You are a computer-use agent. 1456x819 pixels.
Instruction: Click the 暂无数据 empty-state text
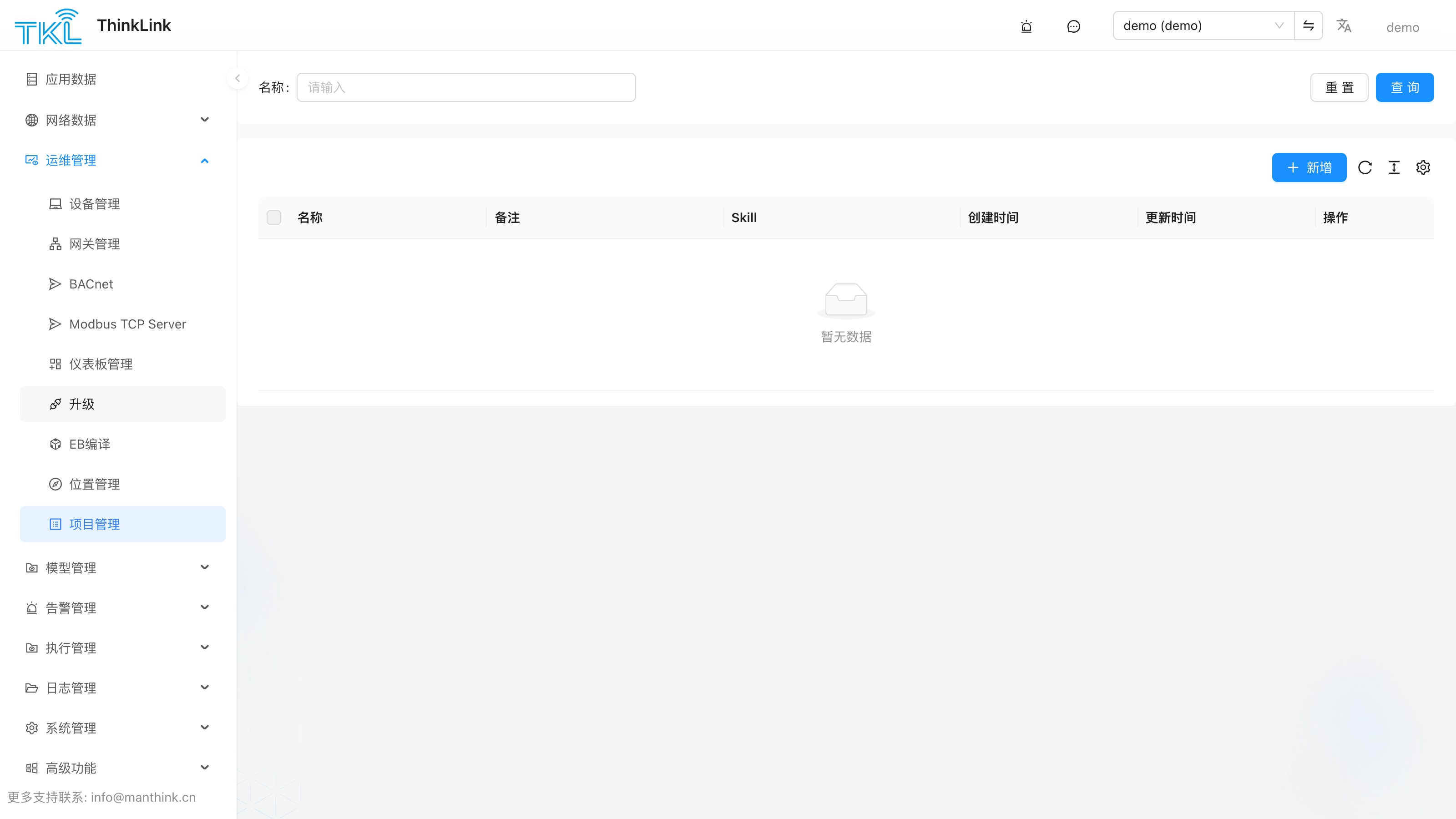click(x=846, y=337)
